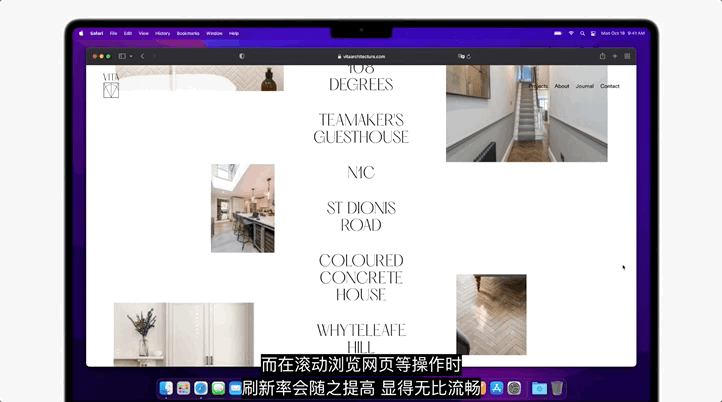Open Launchpad from the Dock
This screenshot has width=722, height=402.
click(x=183, y=388)
